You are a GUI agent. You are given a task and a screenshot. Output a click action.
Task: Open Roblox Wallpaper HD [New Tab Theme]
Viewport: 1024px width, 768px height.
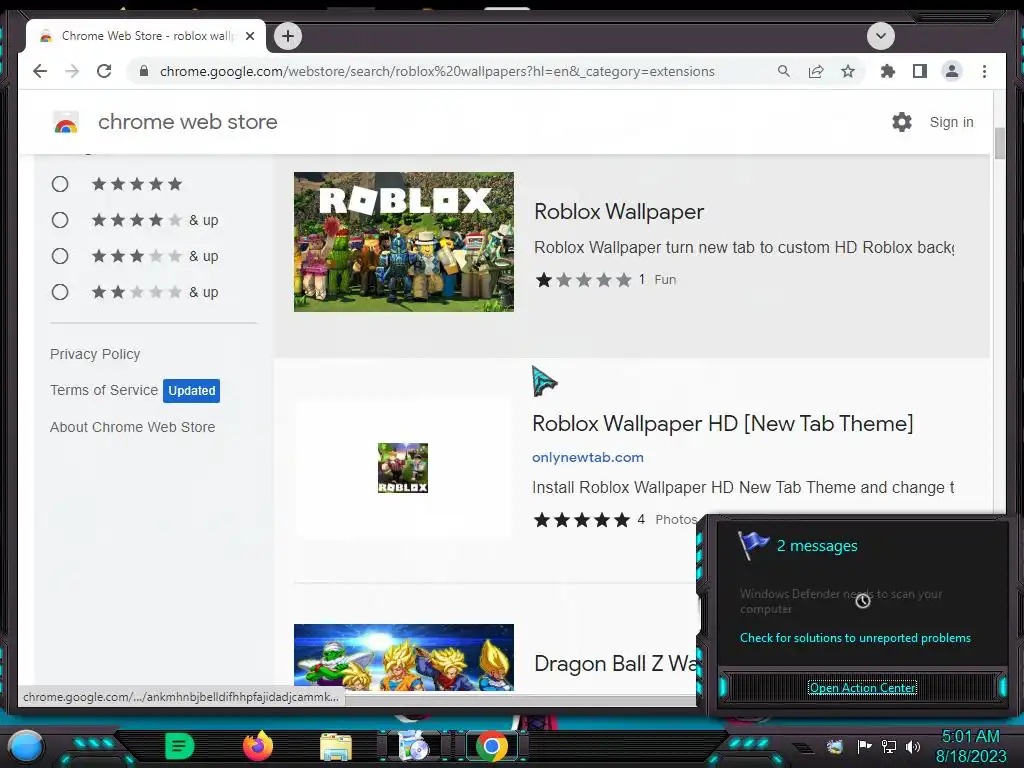[722, 423]
